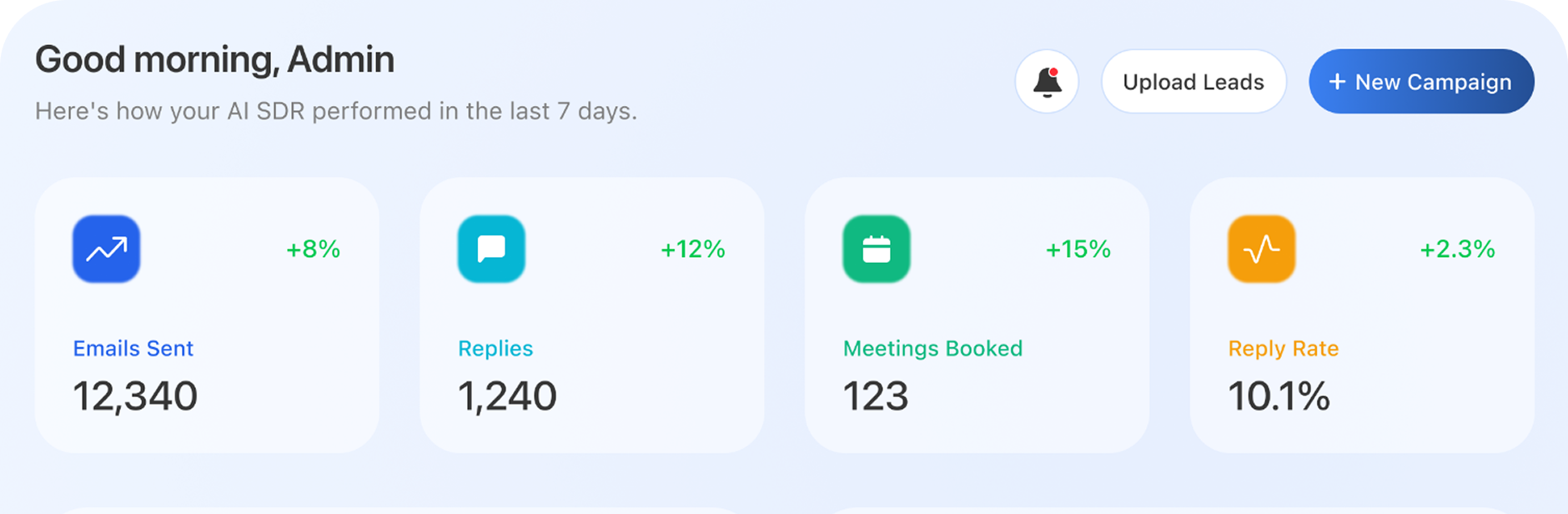Viewport: 1568px width, 514px height.
Task: Click the +2.3% change indicator
Action: click(1457, 249)
